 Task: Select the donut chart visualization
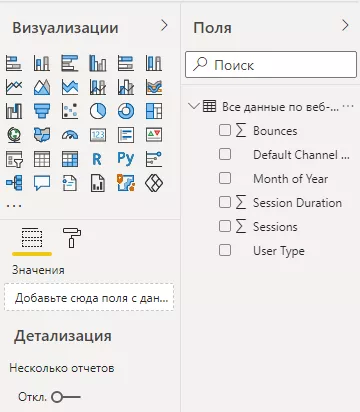pyautogui.click(x=126, y=111)
